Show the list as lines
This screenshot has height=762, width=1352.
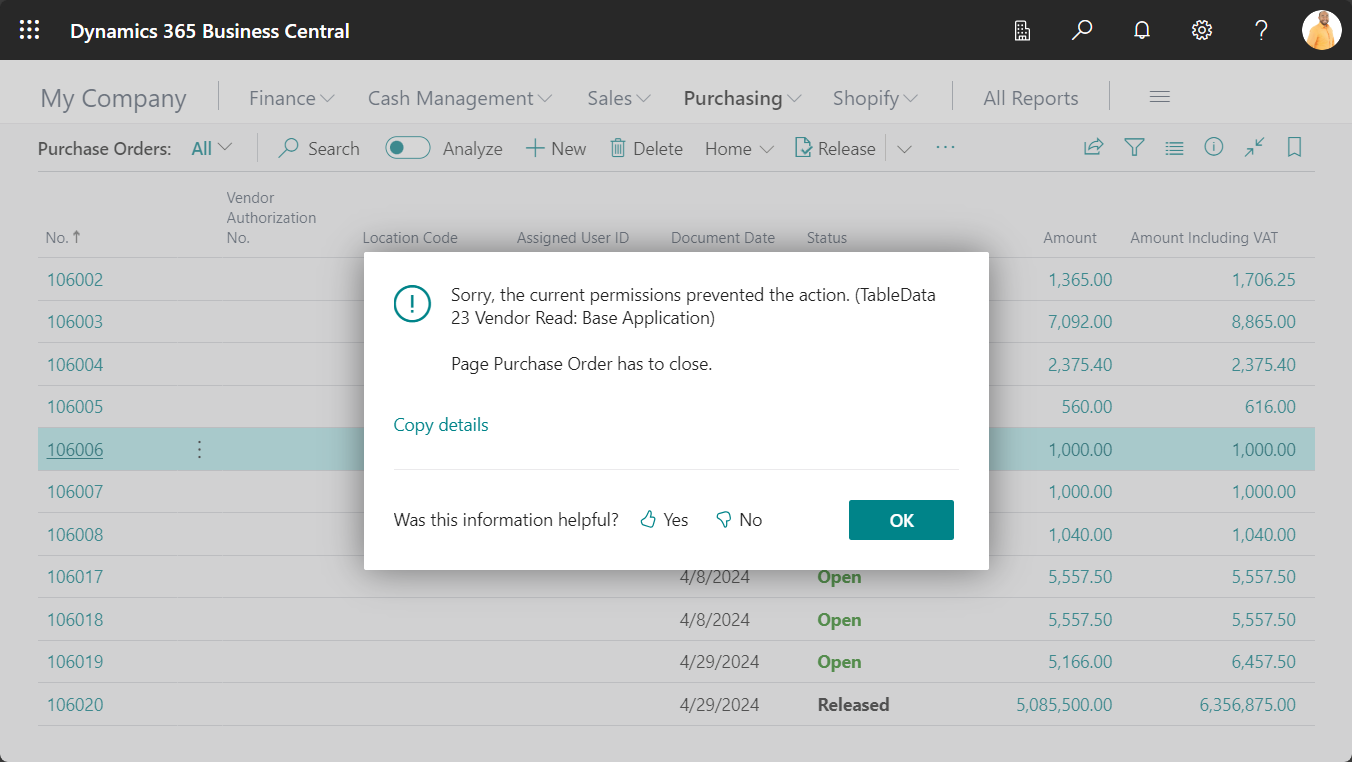[1174, 147]
